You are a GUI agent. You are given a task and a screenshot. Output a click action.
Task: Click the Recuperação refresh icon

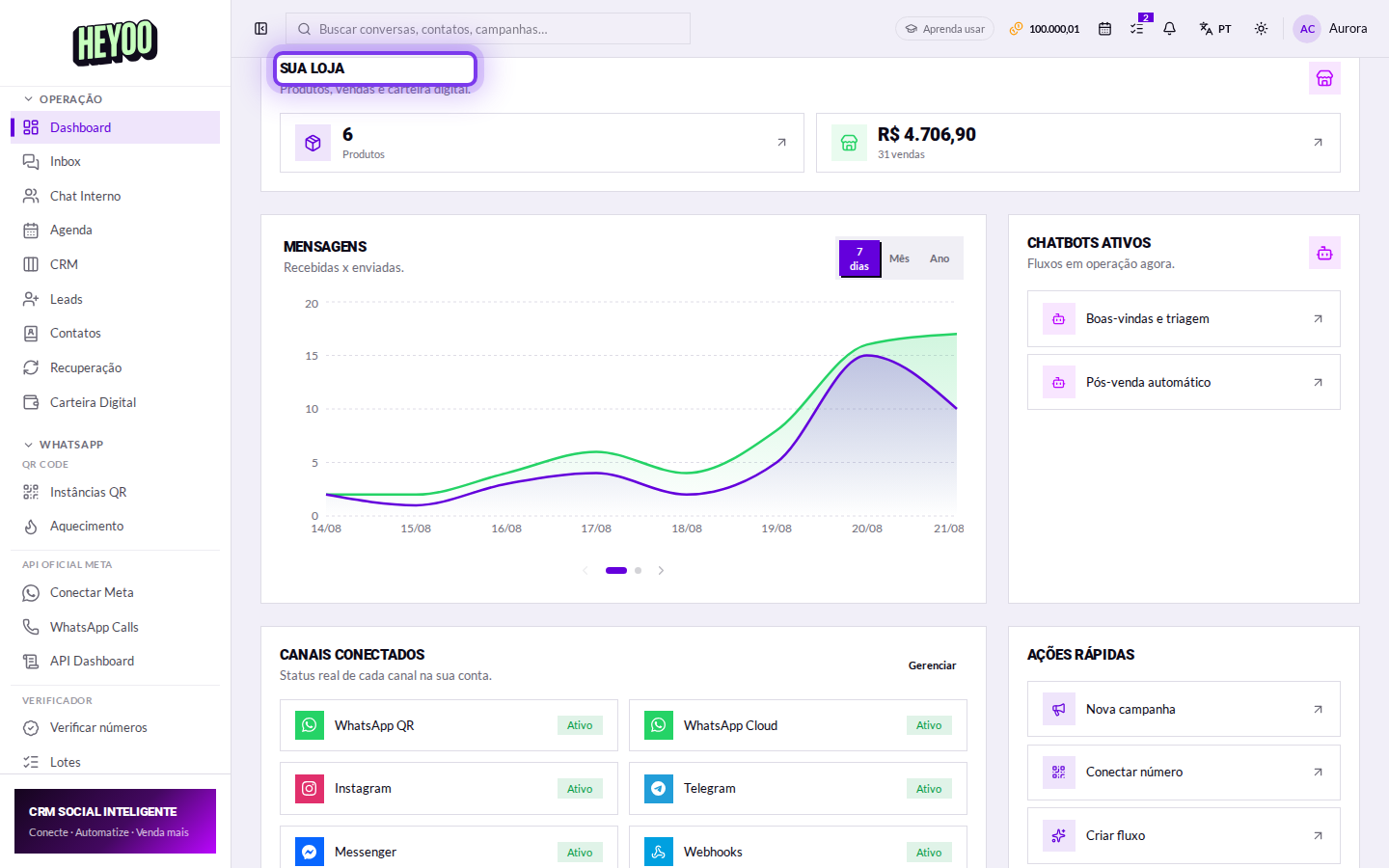(31, 367)
